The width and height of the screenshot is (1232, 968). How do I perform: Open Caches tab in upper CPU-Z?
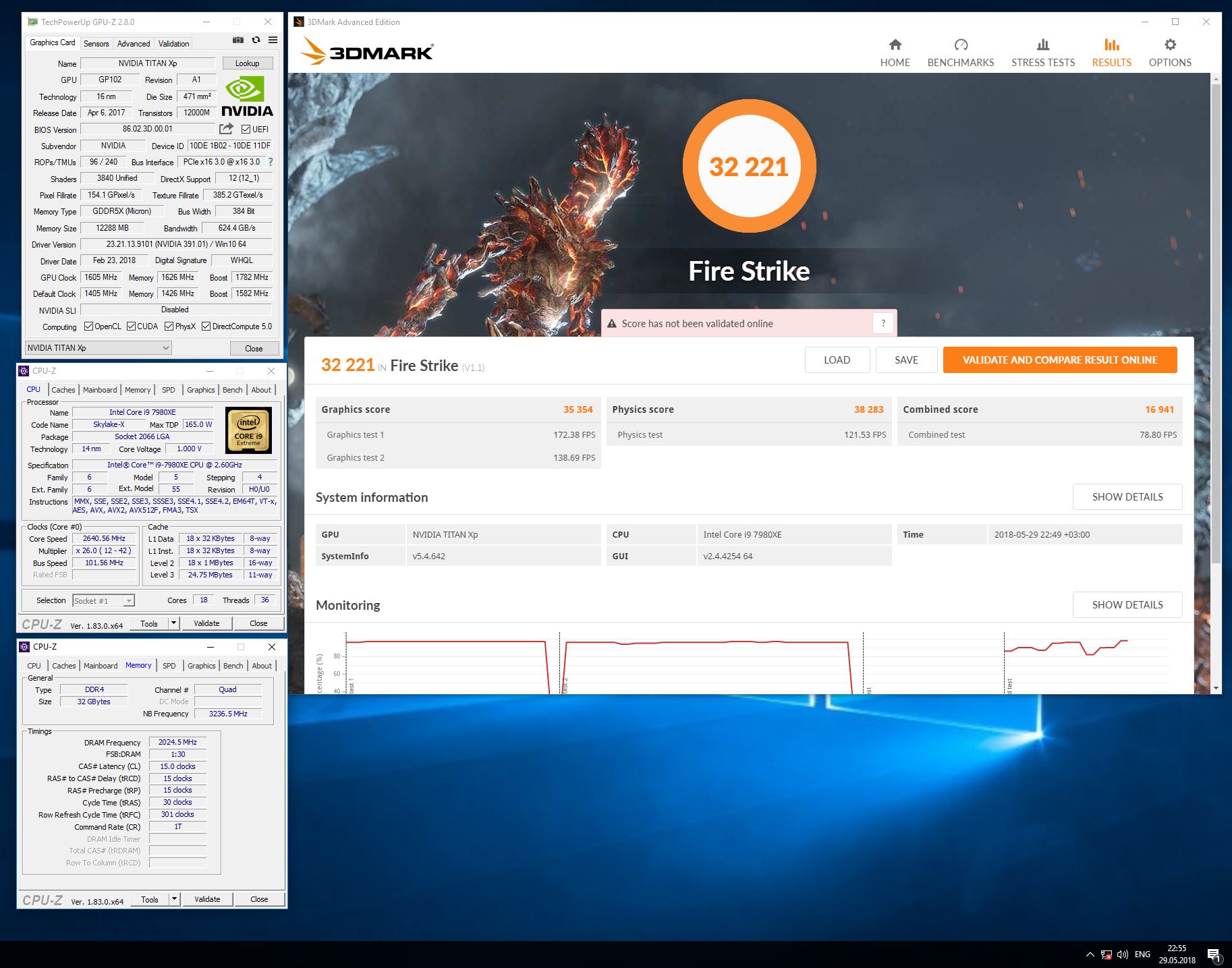click(x=63, y=390)
